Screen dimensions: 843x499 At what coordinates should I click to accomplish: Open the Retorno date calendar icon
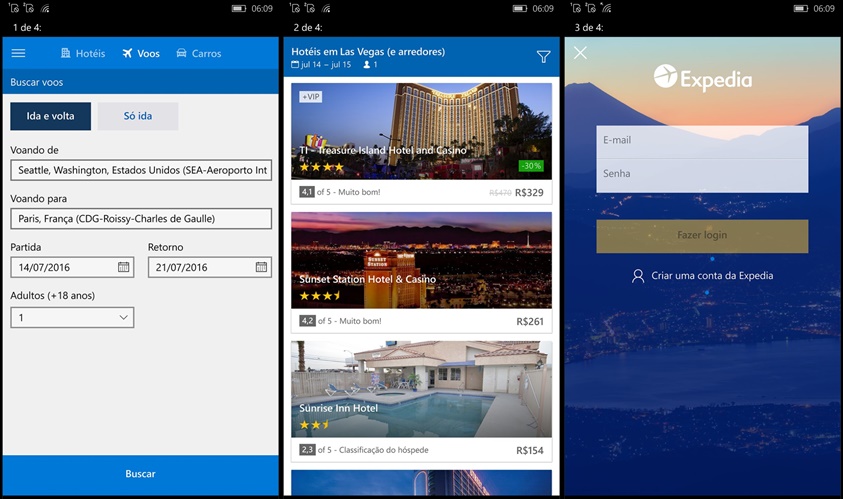point(261,267)
